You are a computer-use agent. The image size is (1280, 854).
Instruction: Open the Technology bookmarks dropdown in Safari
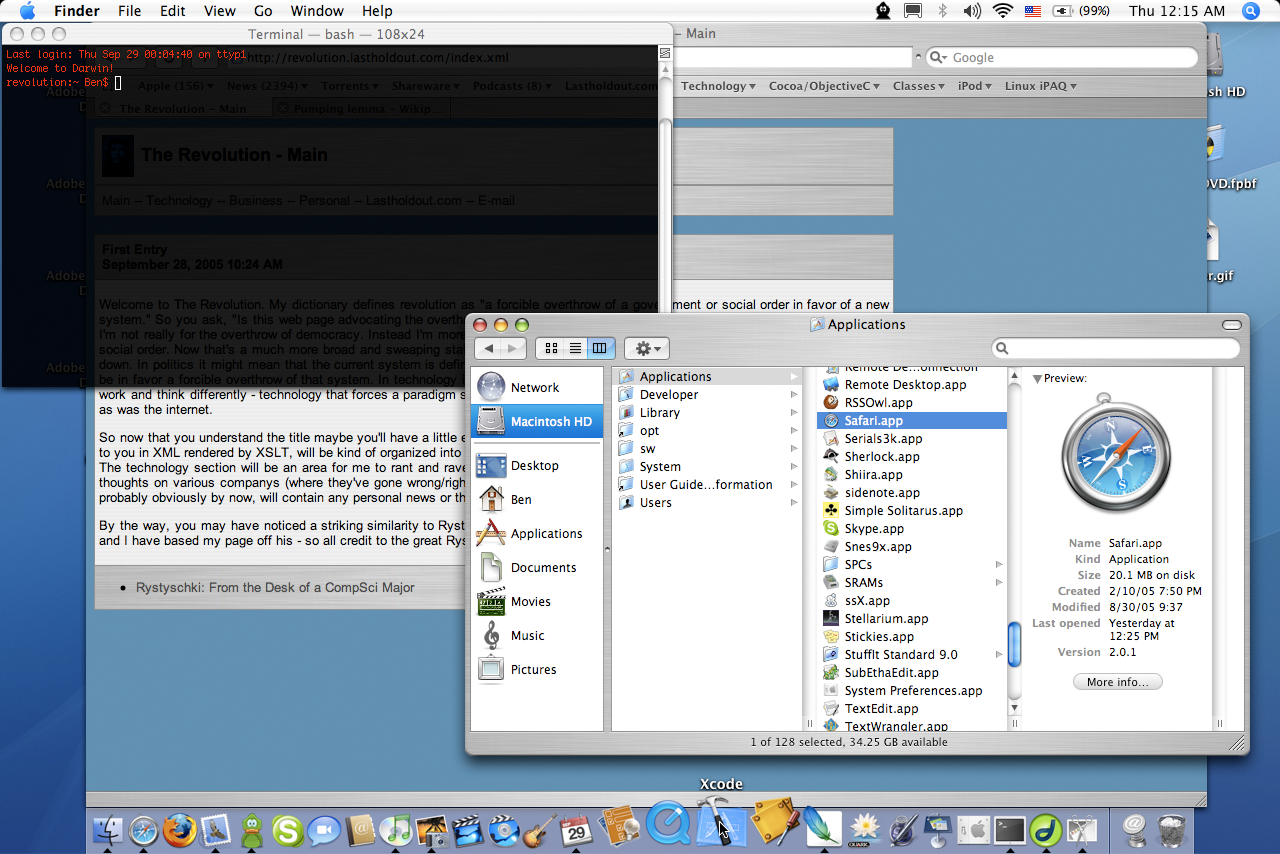click(718, 86)
